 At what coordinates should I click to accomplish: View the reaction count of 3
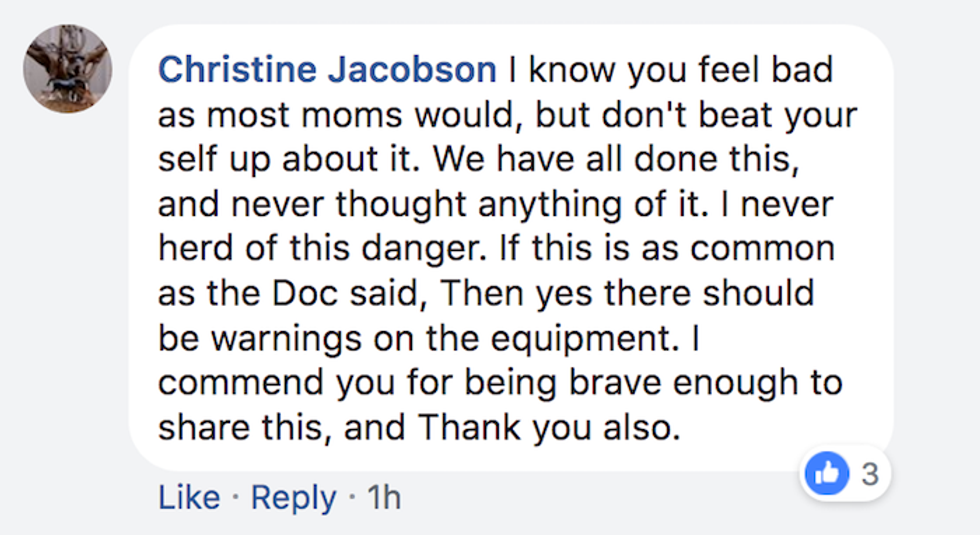click(870, 474)
